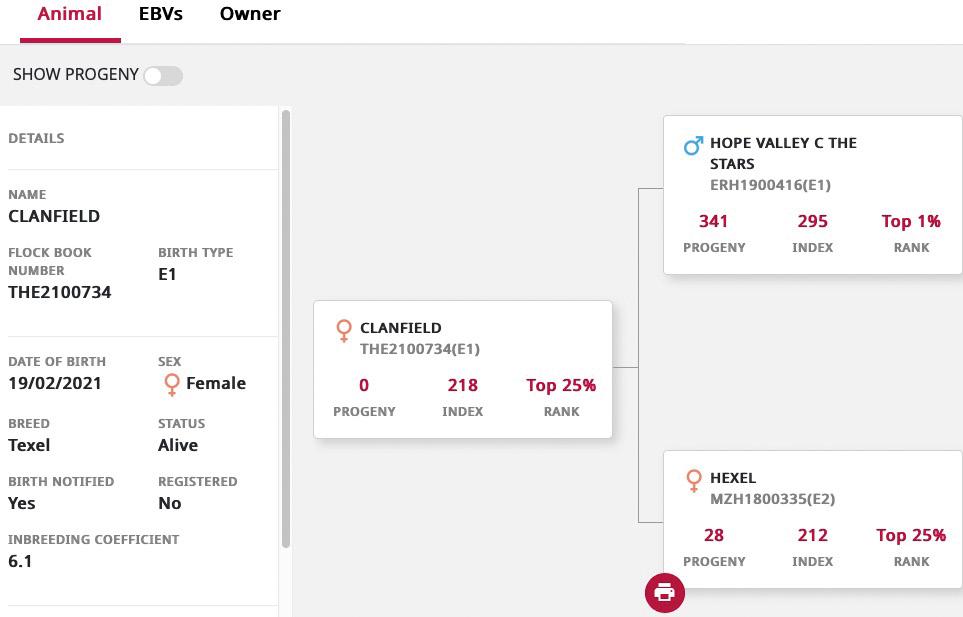This screenshot has height=617, width=963.
Task: Click the red print button
Action: pos(664,592)
